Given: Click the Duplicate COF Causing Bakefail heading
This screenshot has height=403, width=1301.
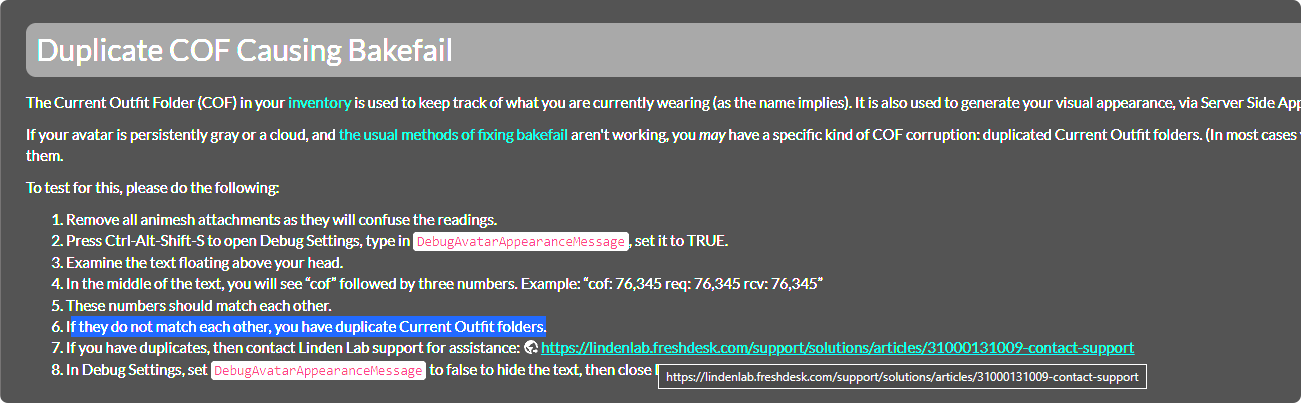Looking at the screenshot, I should tap(245, 51).
